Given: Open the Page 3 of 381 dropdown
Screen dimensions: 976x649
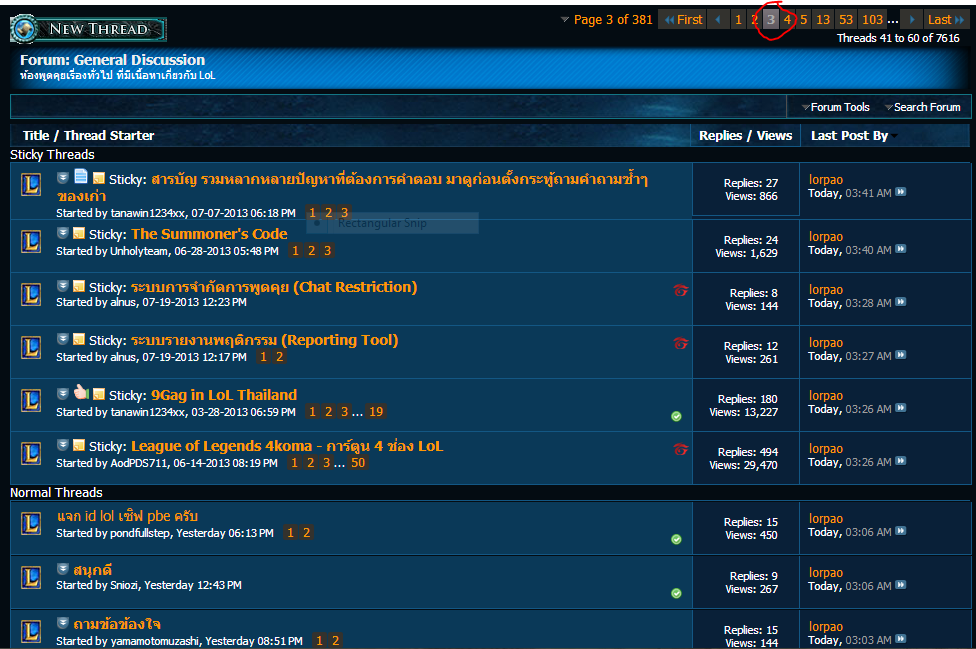Looking at the screenshot, I should tap(607, 20).
